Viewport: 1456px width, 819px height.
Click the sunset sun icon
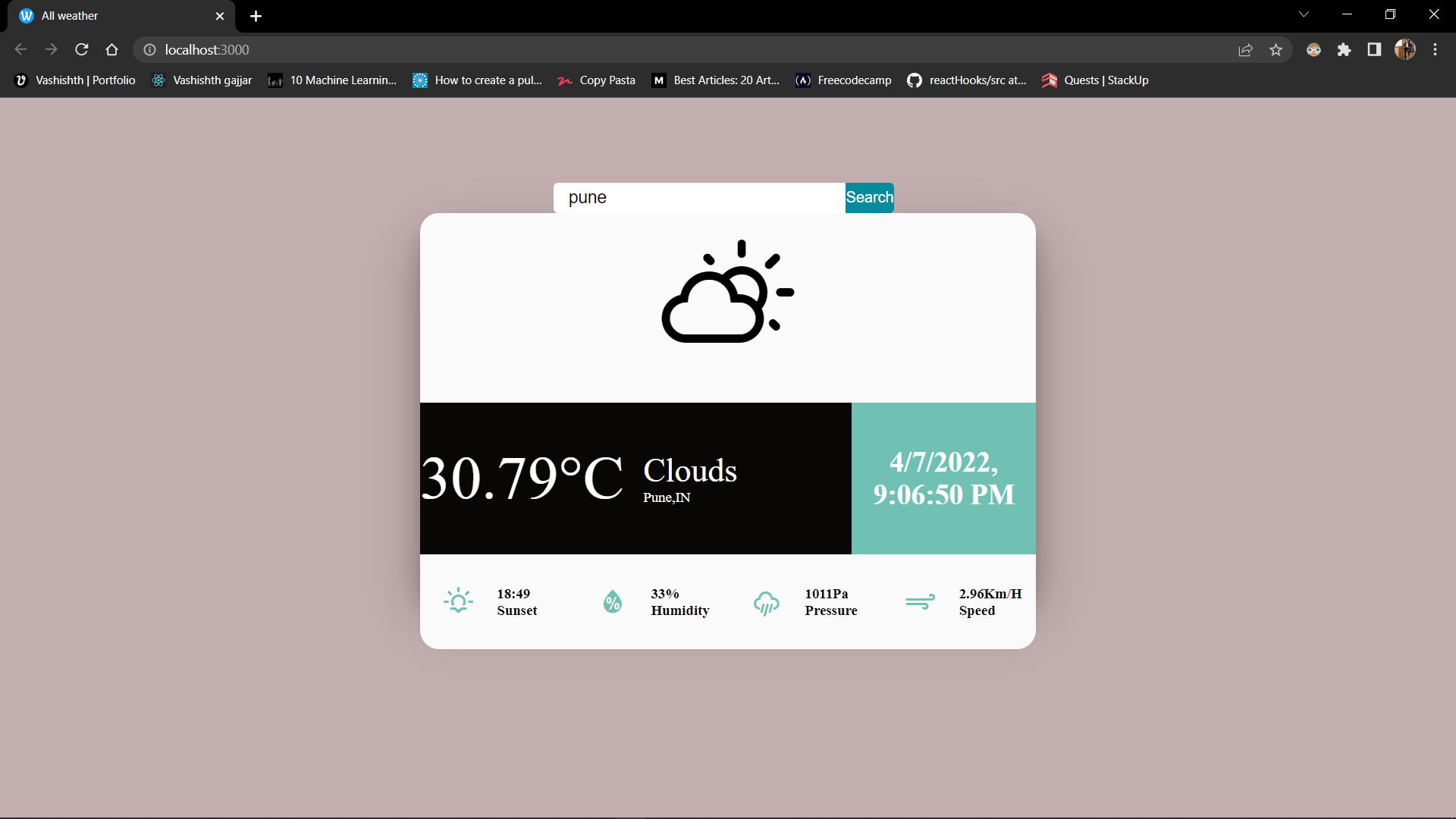[458, 601]
